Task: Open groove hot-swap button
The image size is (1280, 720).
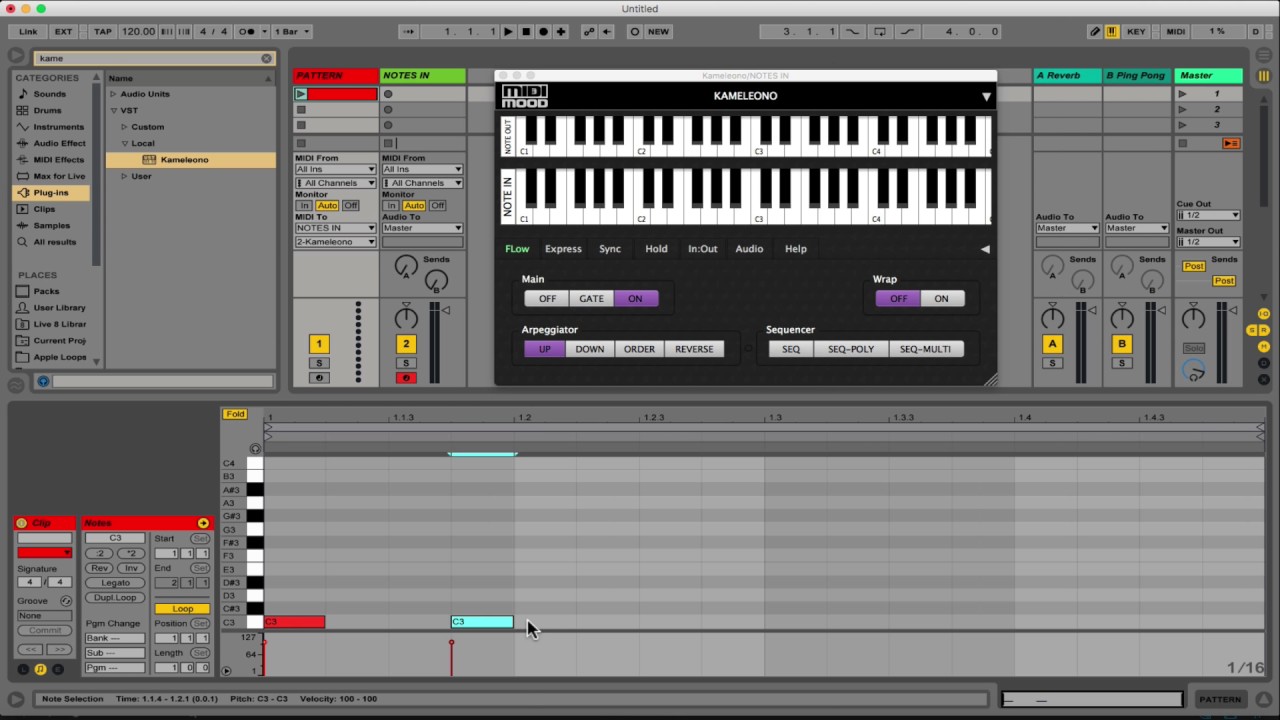Action: click(66, 601)
